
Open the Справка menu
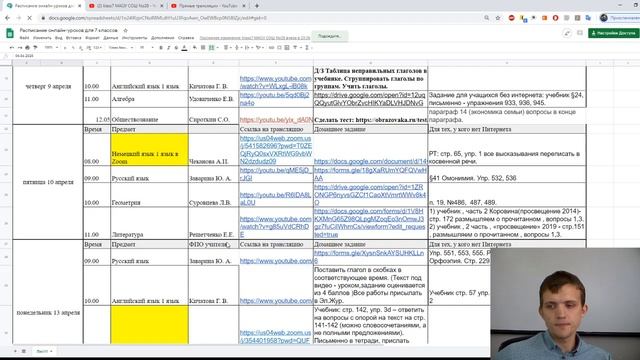[186, 38]
